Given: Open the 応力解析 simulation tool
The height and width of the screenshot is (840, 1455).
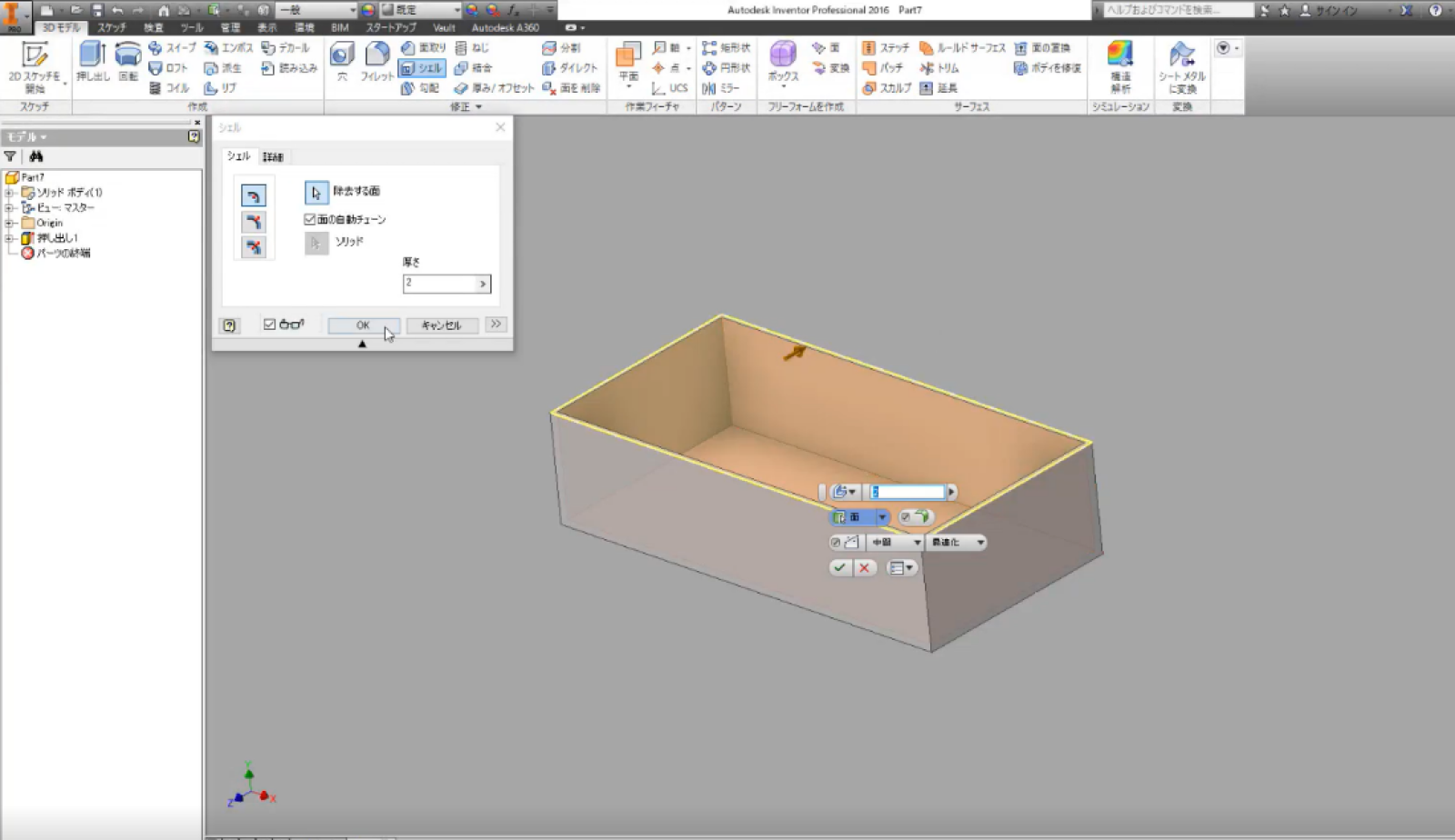Looking at the screenshot, I should (1119, 64).
